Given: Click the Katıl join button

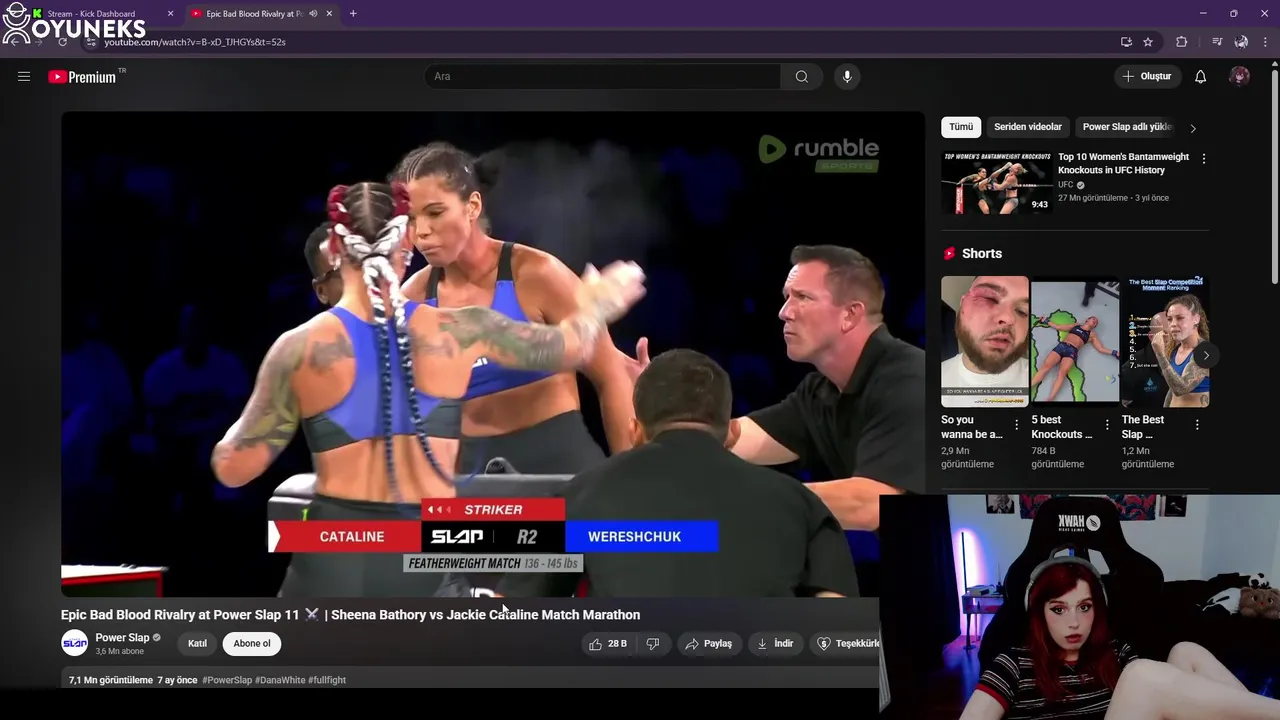Looking at the screenshot, I should [197, 644].
